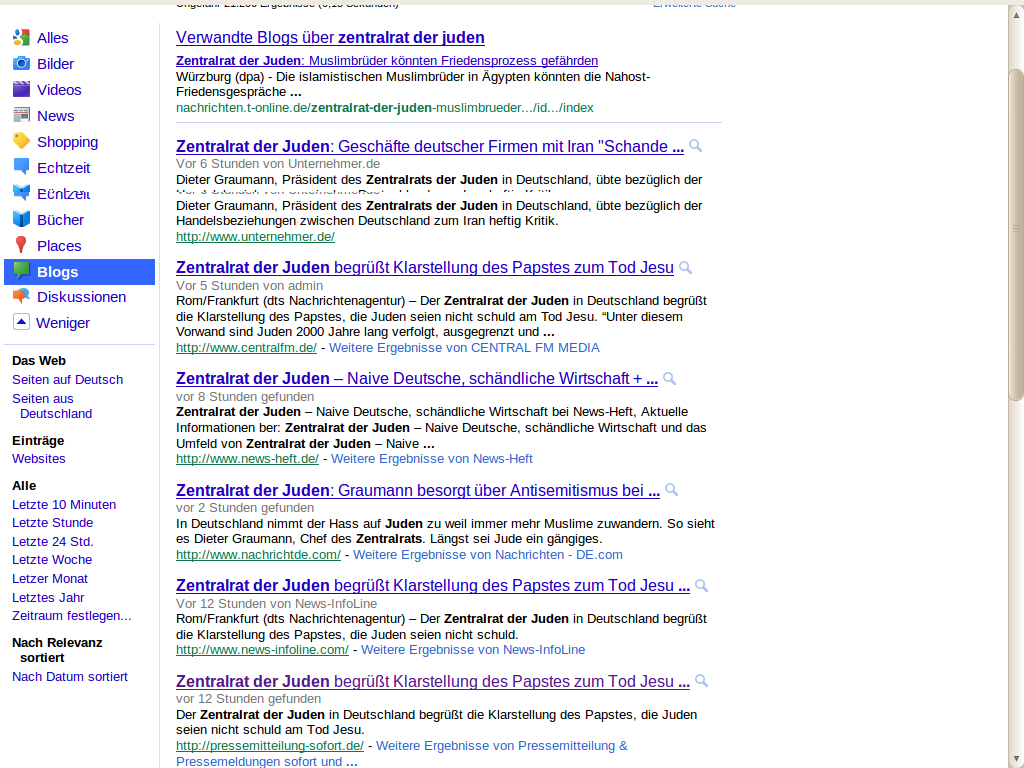Open nachrichtde.com URL link
The height and width of the screenshot is (768, 1024).
pyautogui.click(x=258, y=554)
